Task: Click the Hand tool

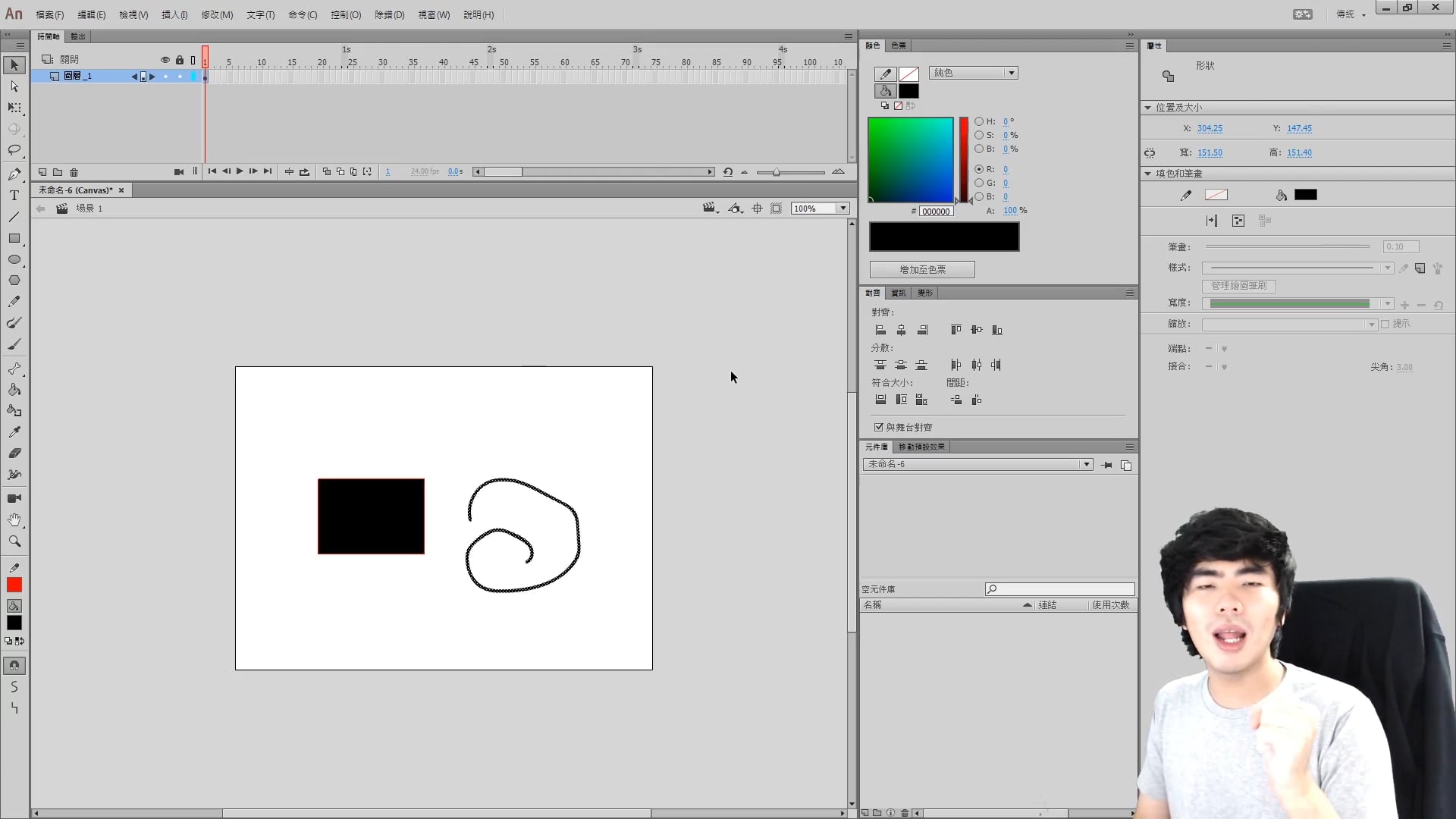Action: 14,519
